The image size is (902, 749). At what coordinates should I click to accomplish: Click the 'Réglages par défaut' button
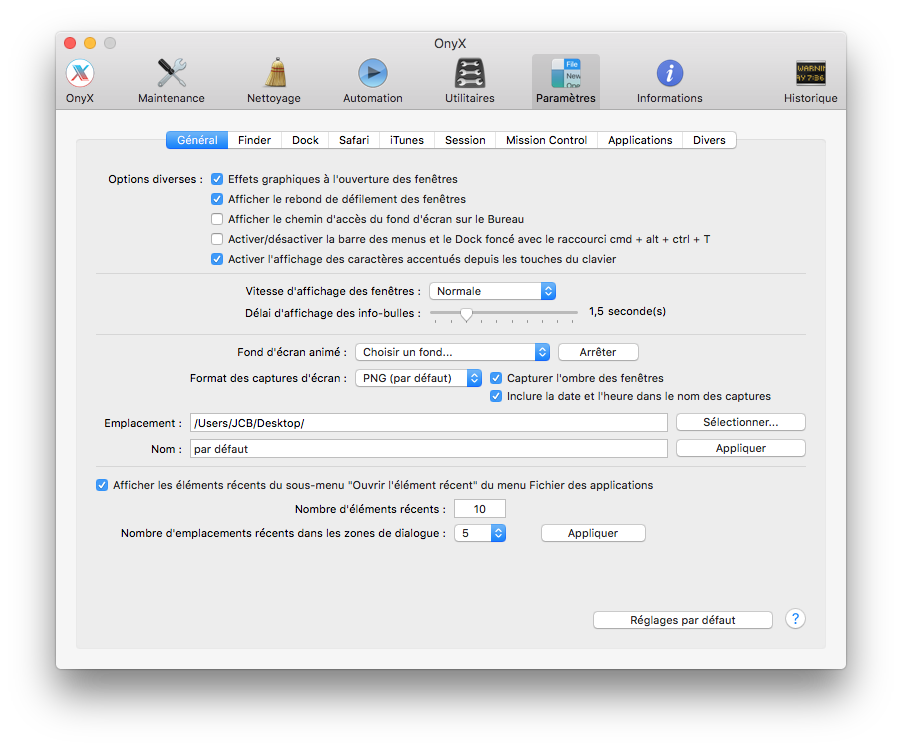[682, 619]
